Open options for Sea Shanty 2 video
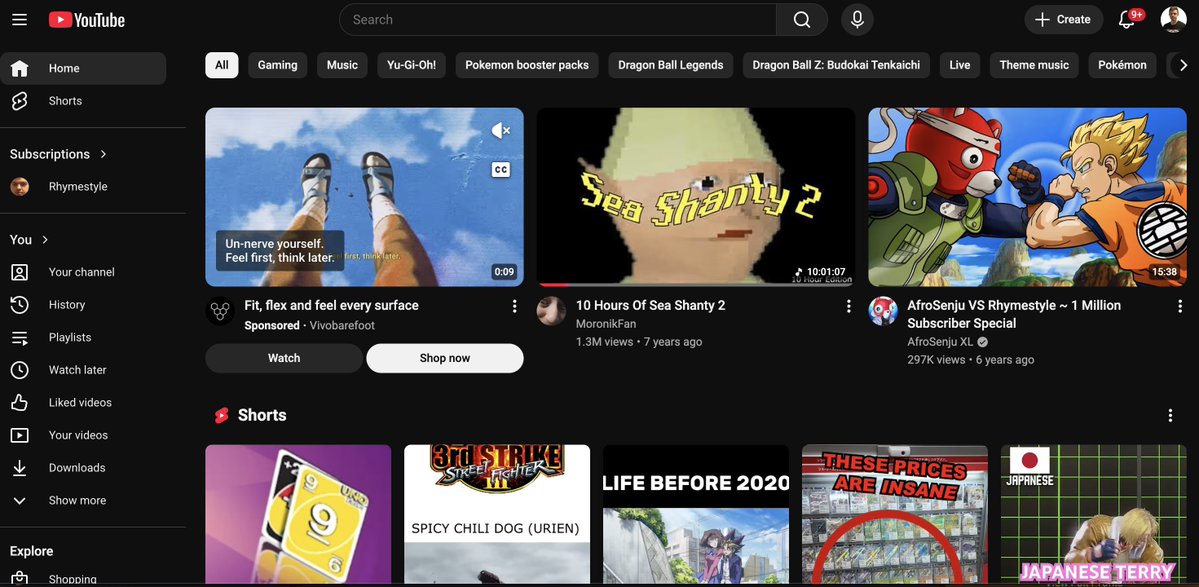The height and width of the screenshot is (587, 1199). click(x=848, y=306)
